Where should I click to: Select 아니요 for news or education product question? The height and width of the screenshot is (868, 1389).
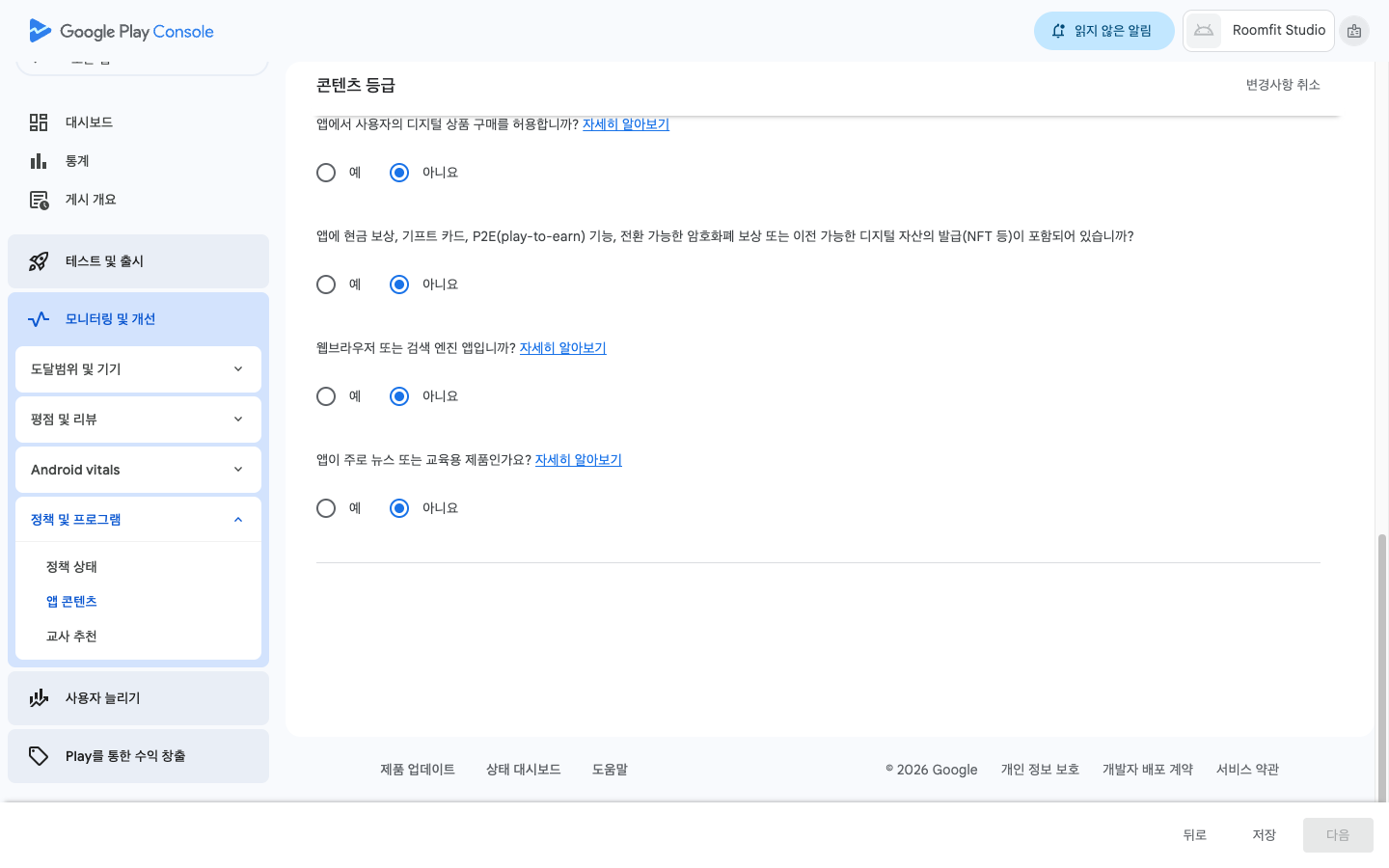click(399, 508)
